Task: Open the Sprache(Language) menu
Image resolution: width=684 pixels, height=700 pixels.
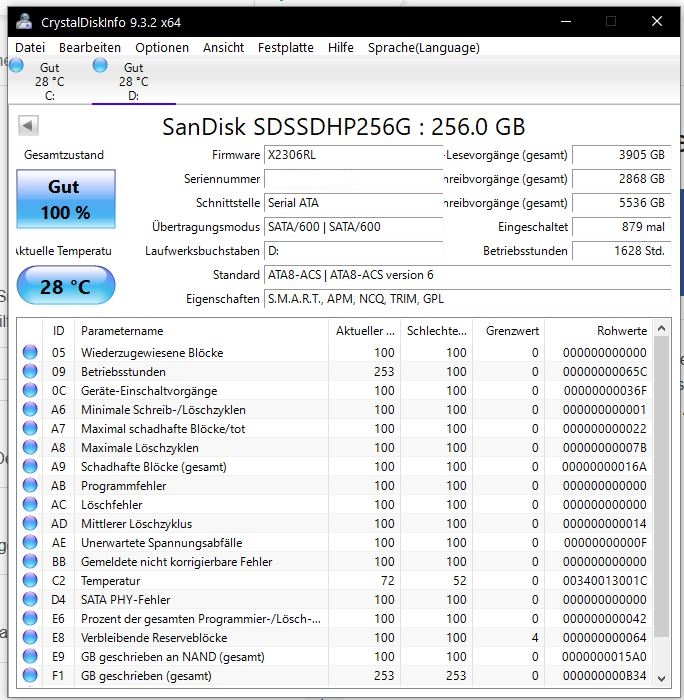Action: pos(424,47)
